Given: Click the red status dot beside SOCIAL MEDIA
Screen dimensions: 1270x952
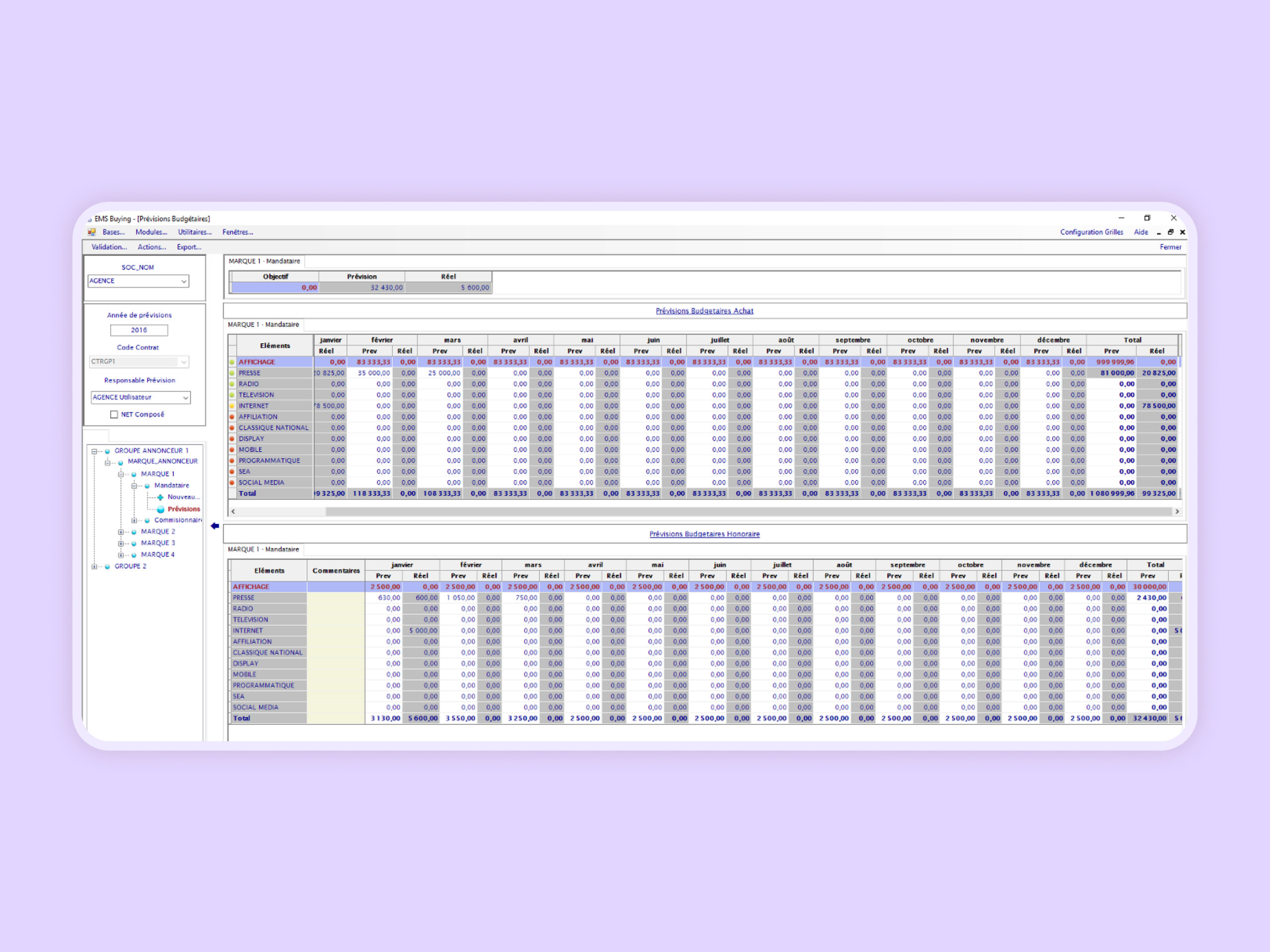Looking at the screenshot, I should click(x=232, y=482).
